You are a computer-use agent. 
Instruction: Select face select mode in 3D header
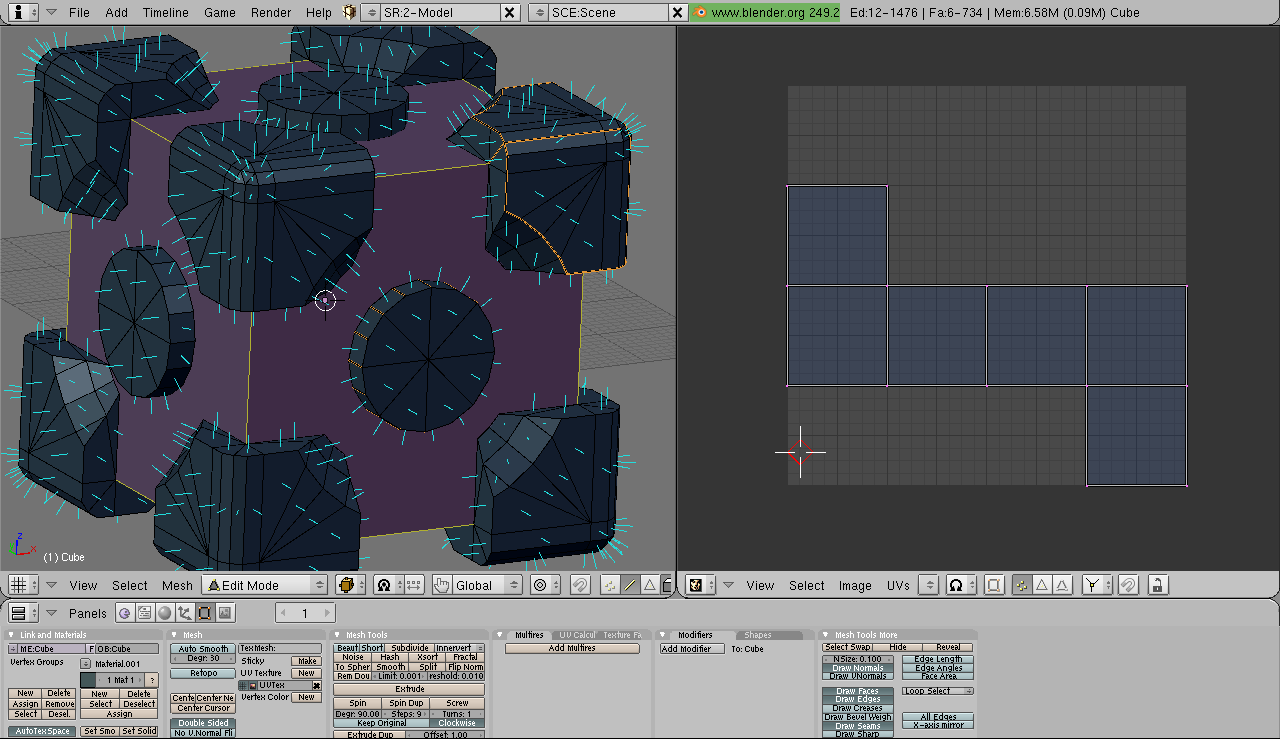point(649,585)
